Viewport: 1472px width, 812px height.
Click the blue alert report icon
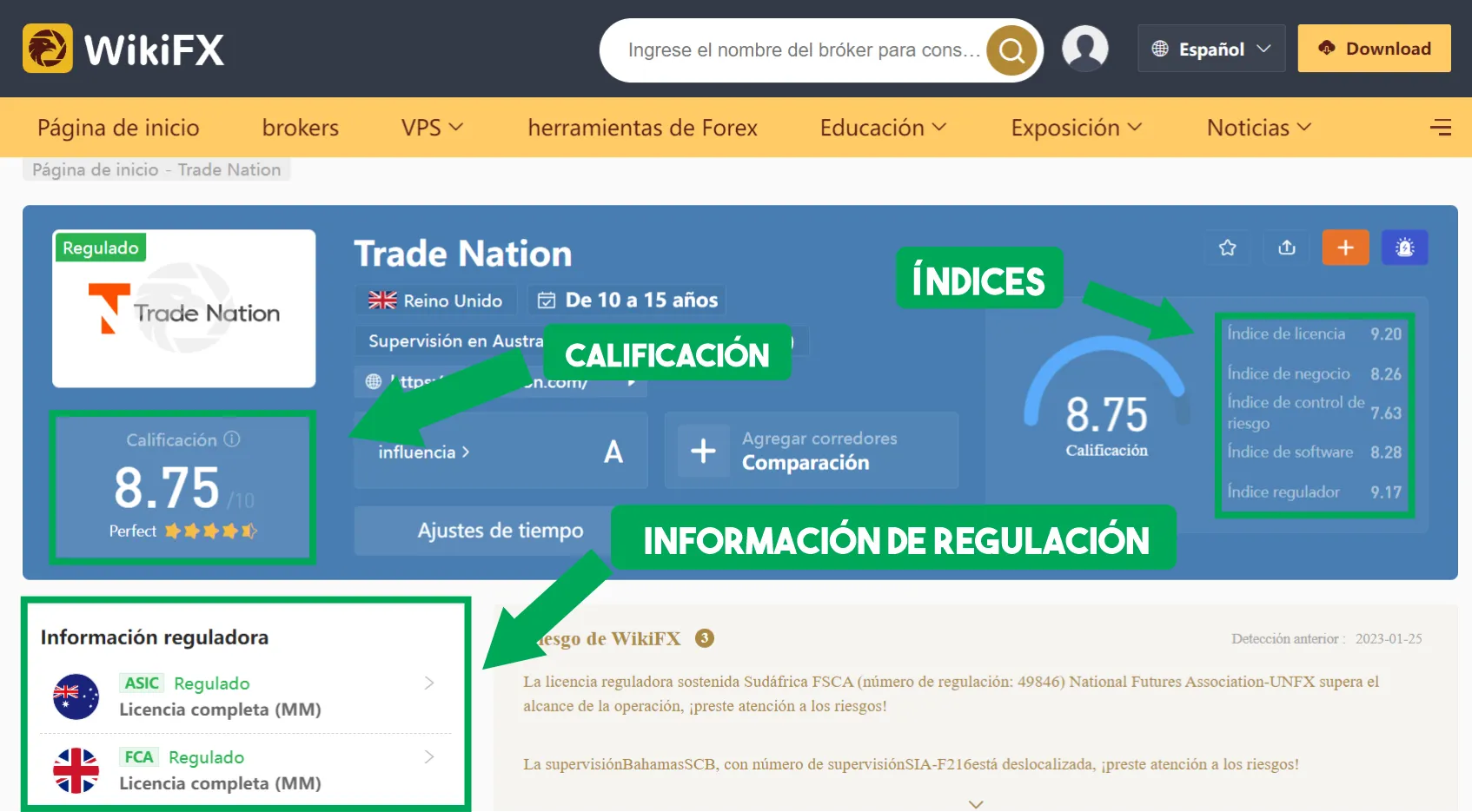tap(1405, 248)
